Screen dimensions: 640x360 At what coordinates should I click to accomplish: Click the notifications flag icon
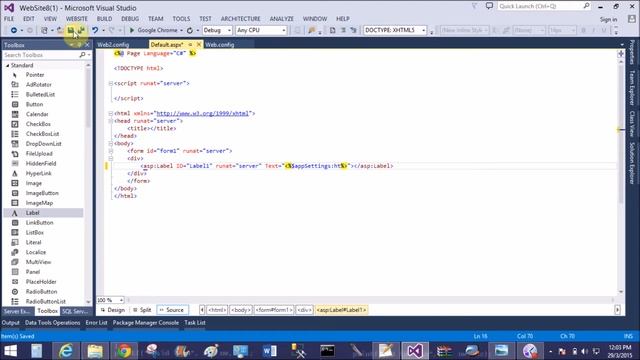tap(474, 6)
